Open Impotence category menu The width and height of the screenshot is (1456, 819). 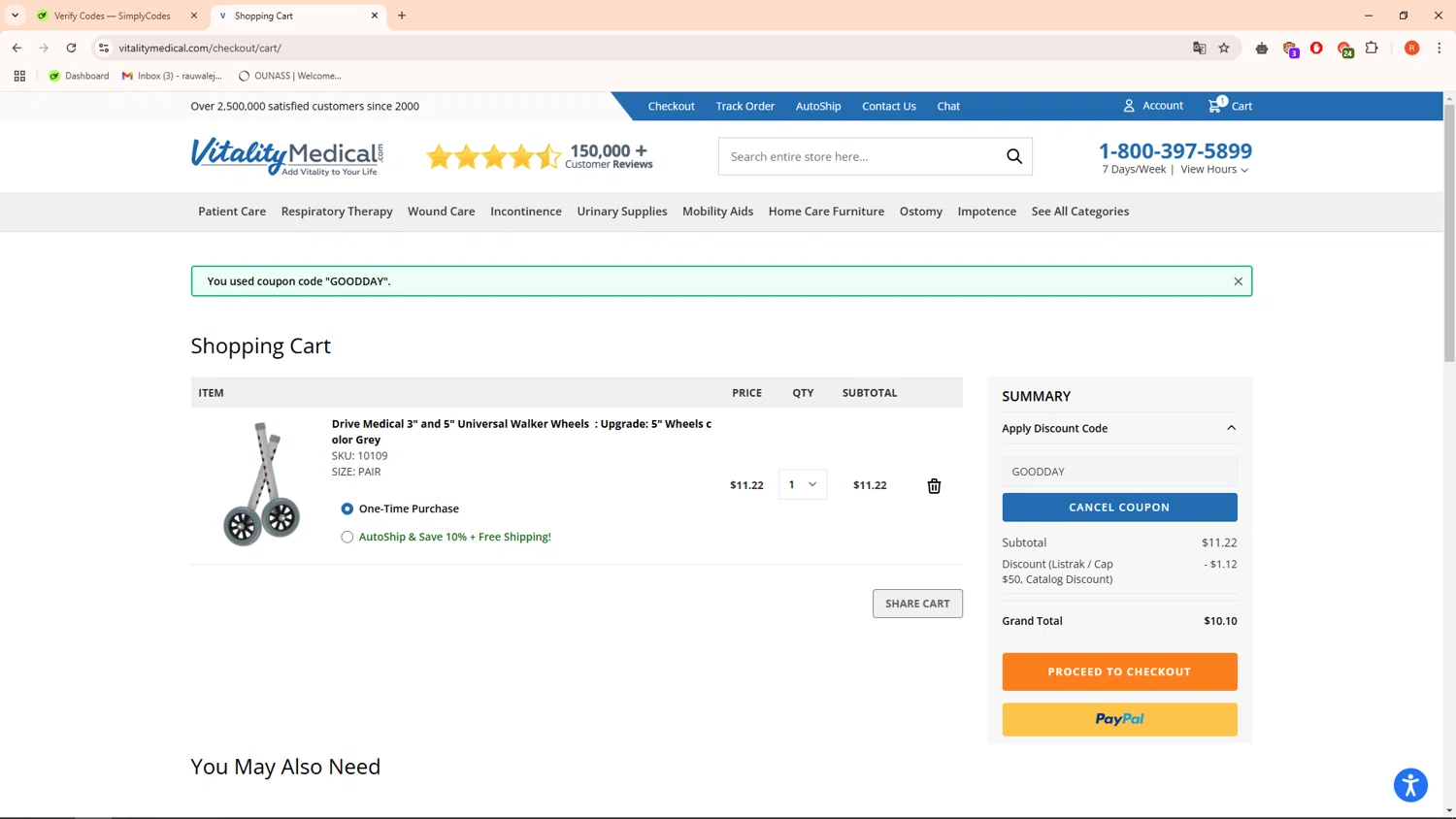tap(987, 212)
